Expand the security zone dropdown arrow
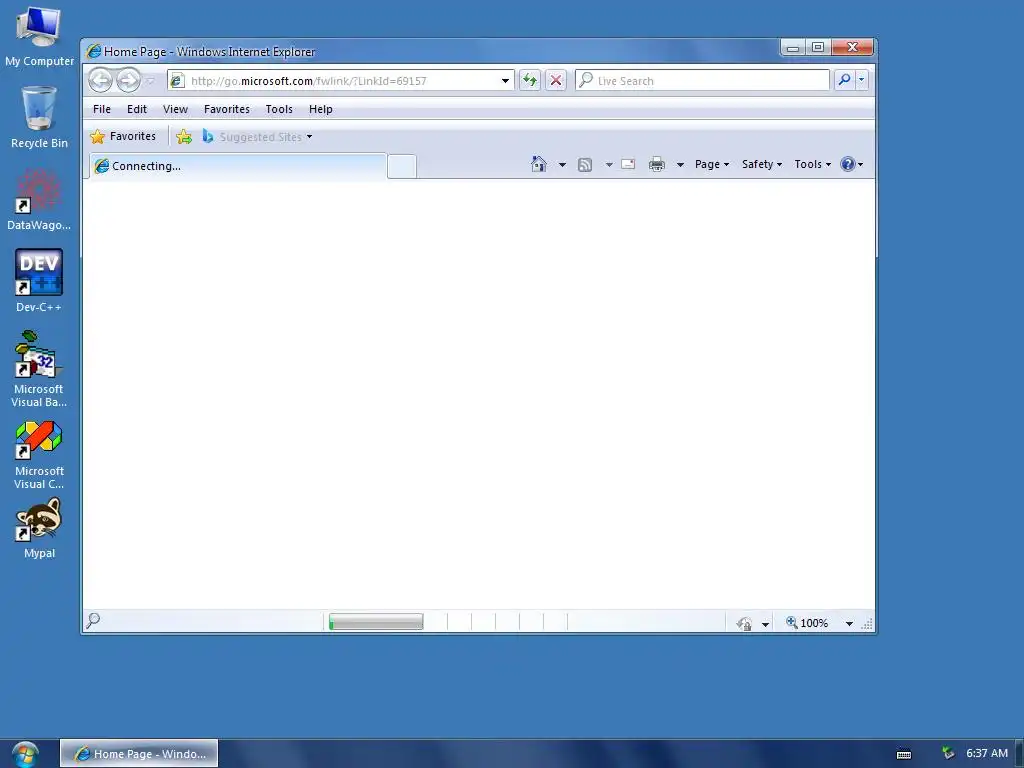Viewport: 1024px width, 768px height. (765, 624)
